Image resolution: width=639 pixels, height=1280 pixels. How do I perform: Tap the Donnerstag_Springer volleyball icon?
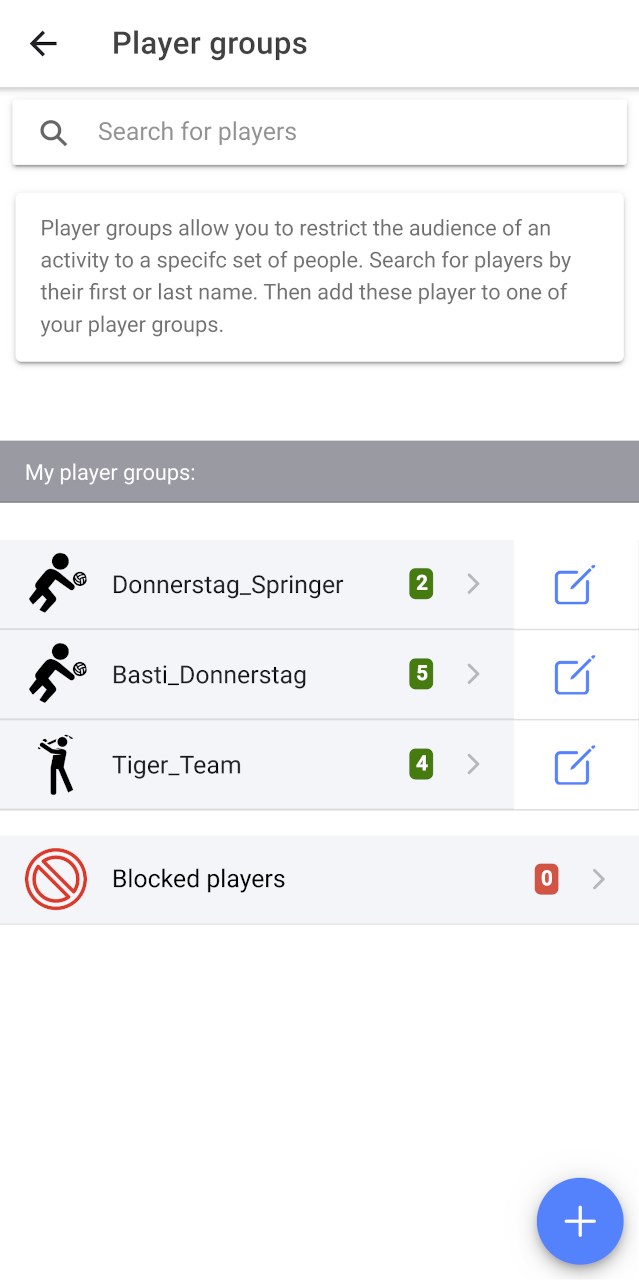[x=56, y=583]
